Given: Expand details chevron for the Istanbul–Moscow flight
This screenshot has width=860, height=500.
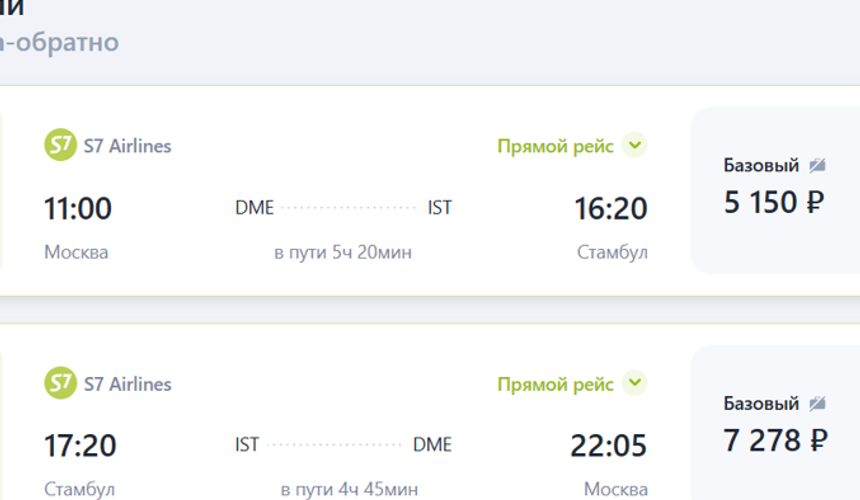Looking at the screenshot, I should coord(634,384).
